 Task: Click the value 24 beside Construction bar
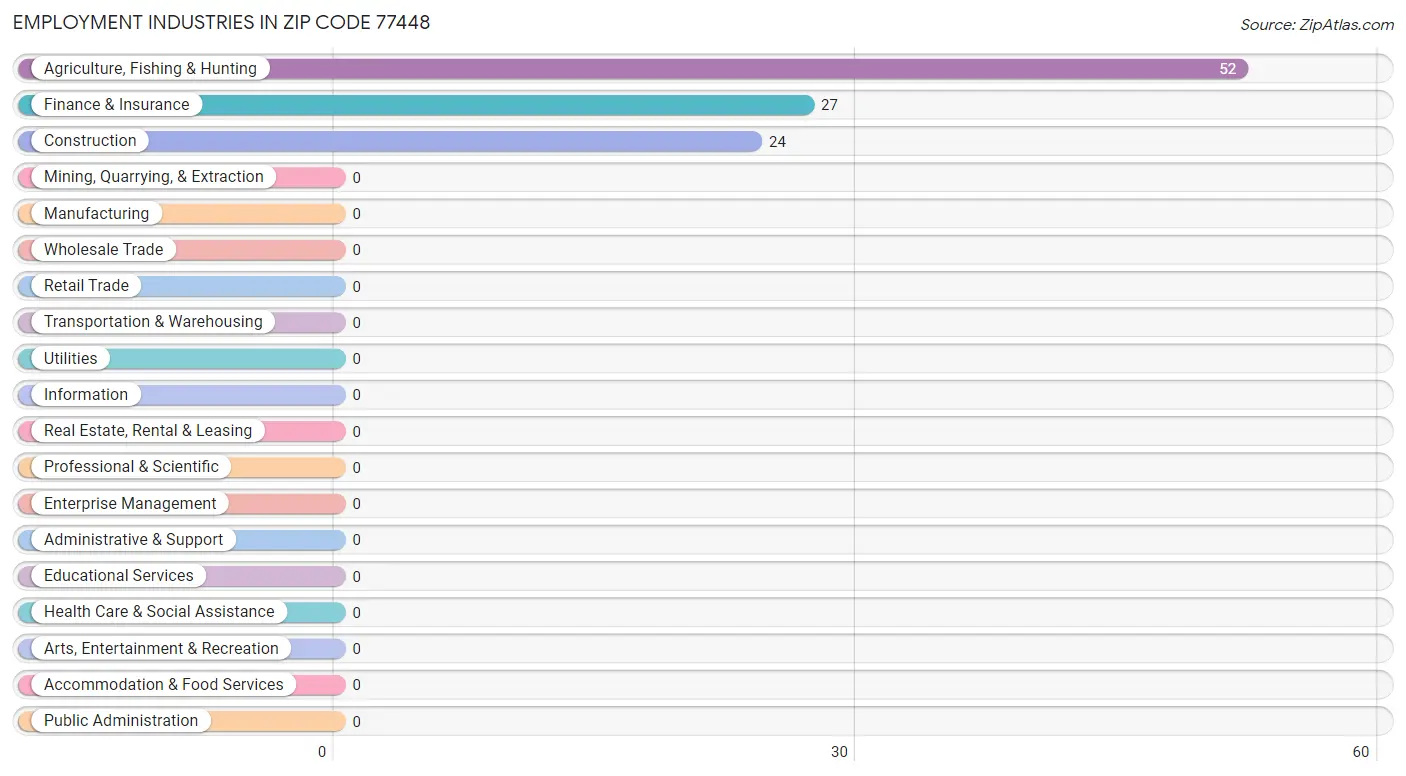click(x=777, y=142)
